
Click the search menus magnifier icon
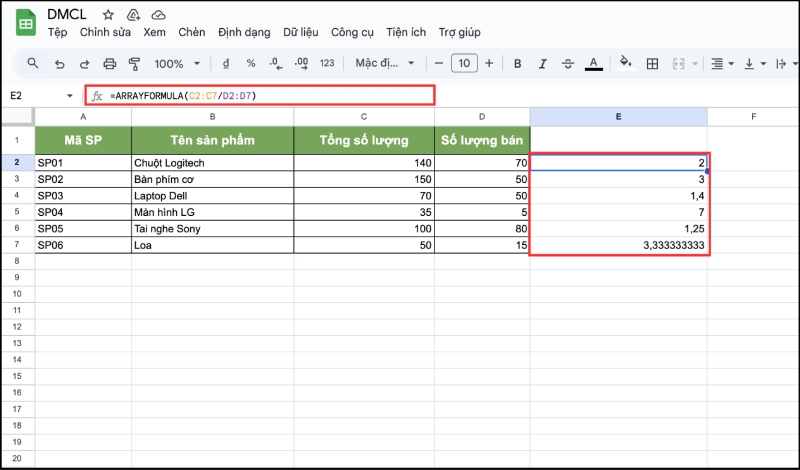point(33,64)
